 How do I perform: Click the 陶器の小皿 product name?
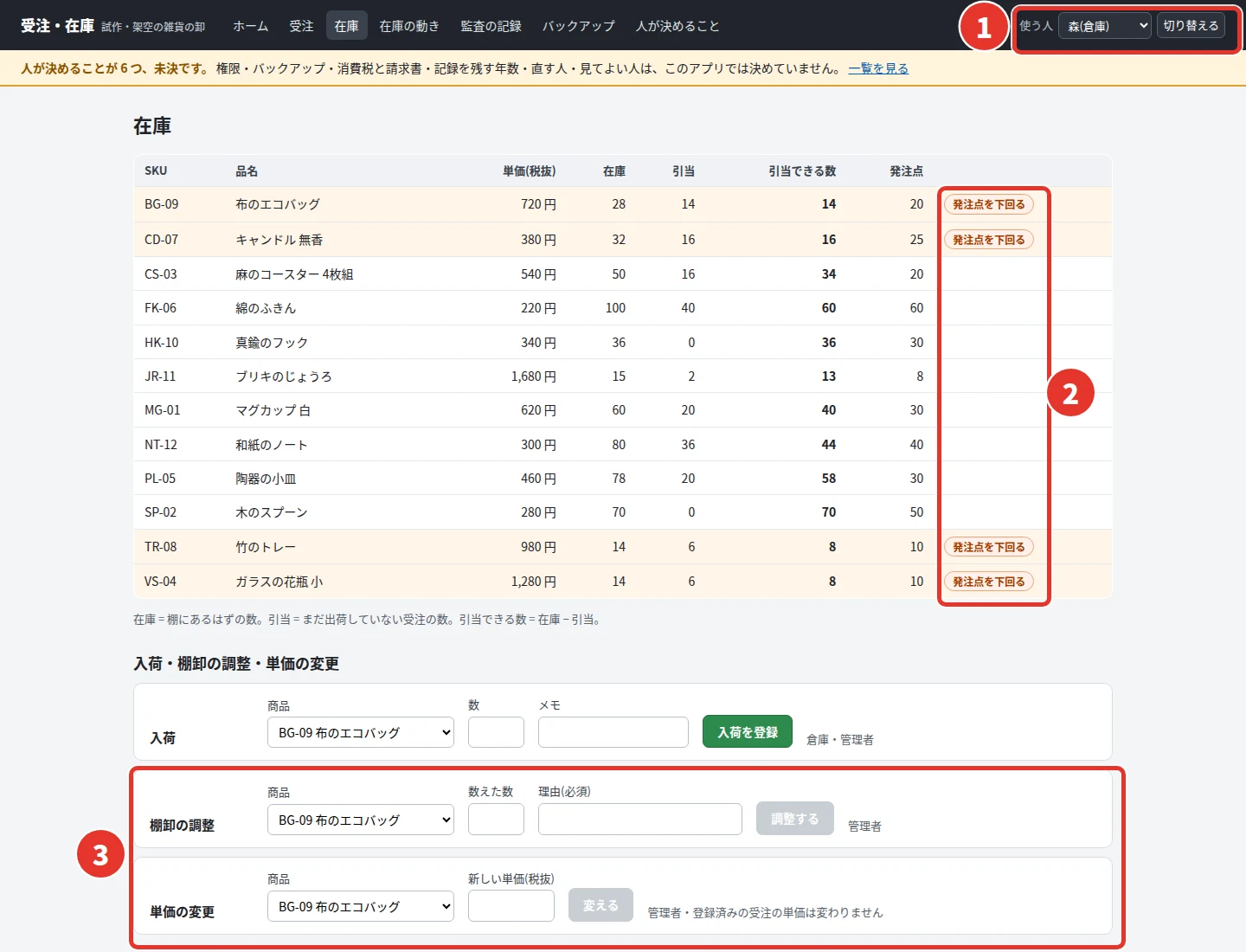(266, 479)
